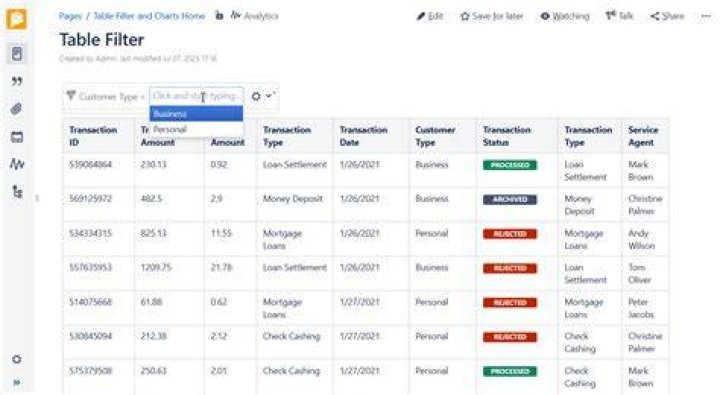This screenshot has height=395, width=720.
Task: Expand the sidebar with double chevron
Action: (x=17, y=382)
